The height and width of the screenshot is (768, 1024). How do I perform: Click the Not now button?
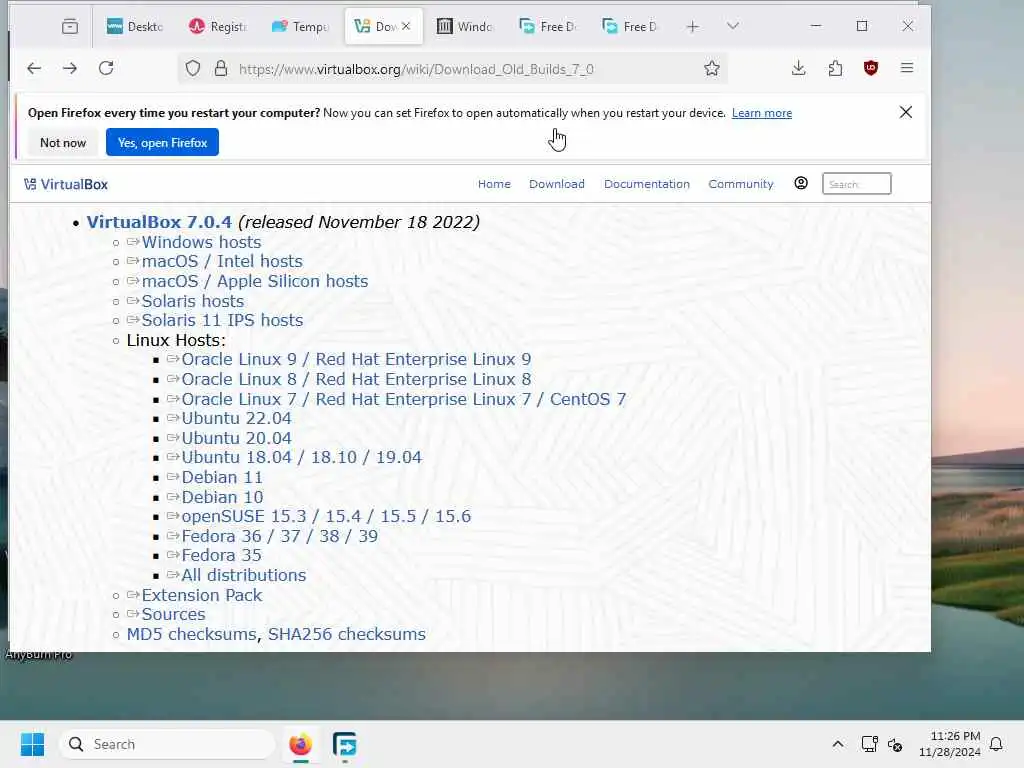click(x=63, y=142)
